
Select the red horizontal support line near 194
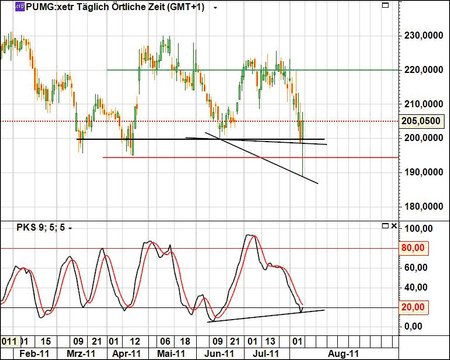(250, 157)
